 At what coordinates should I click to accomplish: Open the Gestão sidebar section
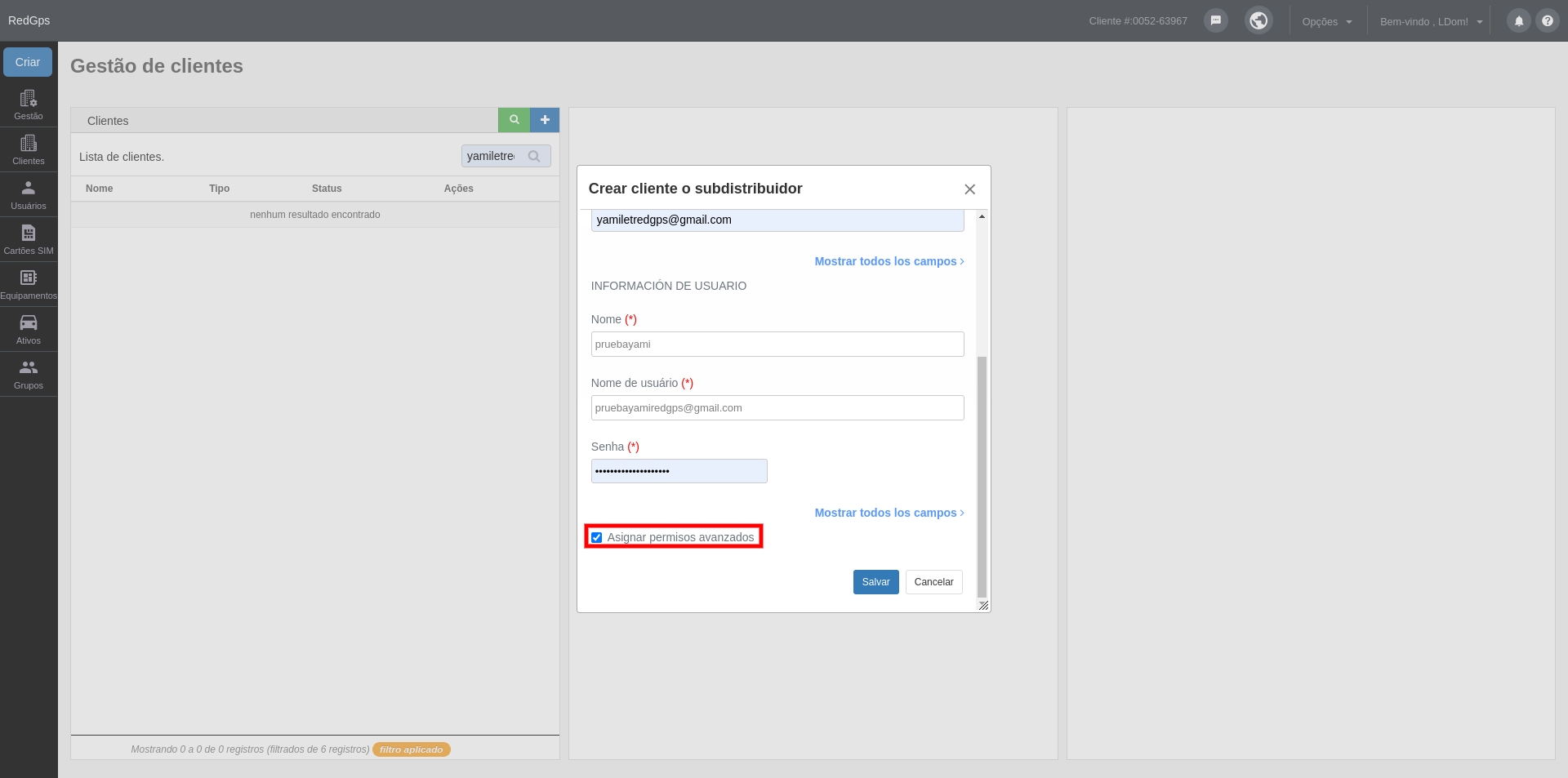tap(29, 104)
